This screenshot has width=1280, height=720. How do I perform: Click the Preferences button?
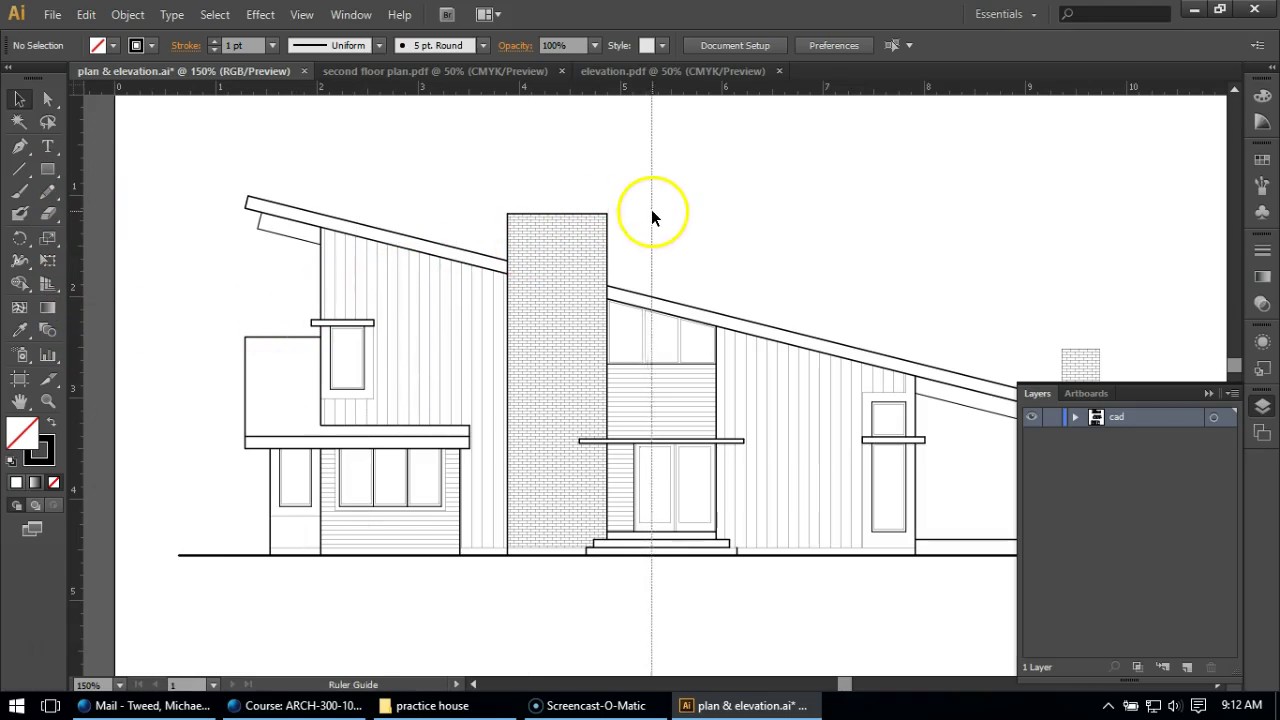[834, 45]
